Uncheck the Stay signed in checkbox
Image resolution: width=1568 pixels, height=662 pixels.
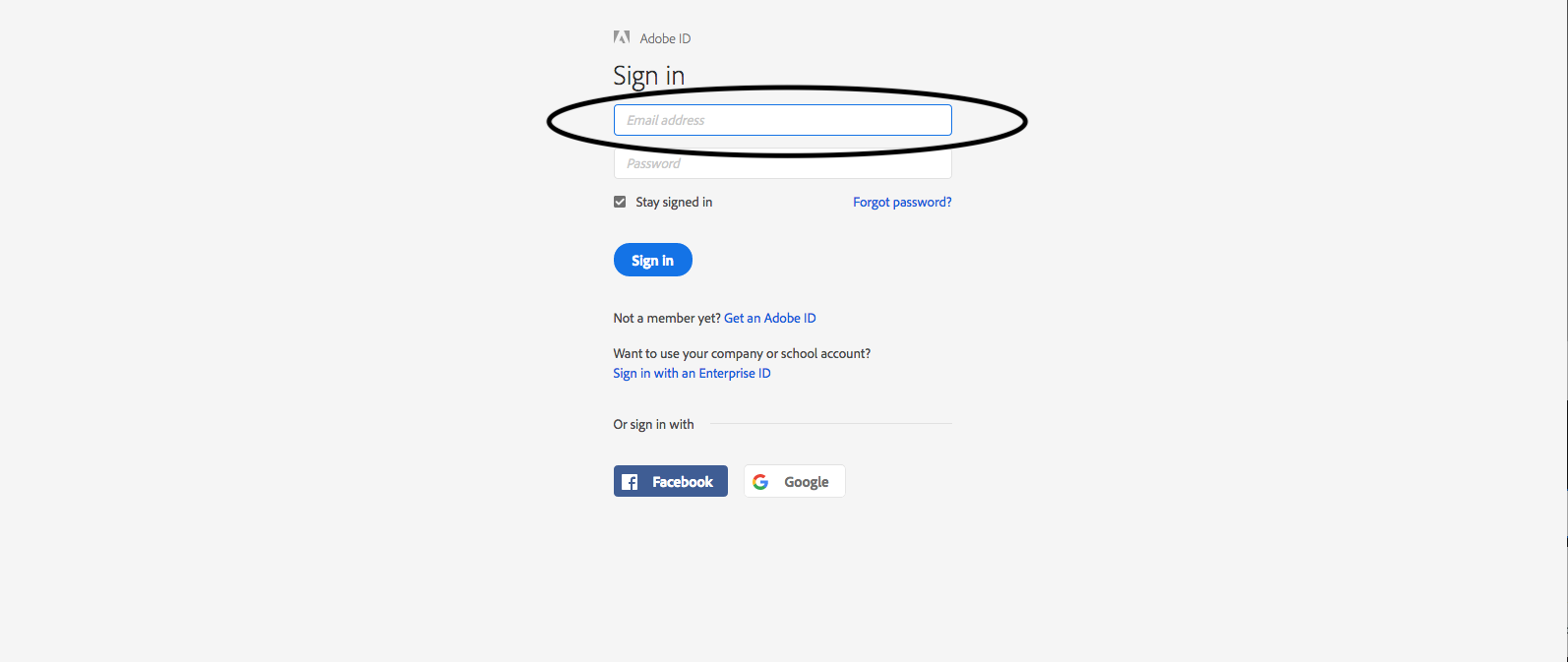(x=620, y=202)
